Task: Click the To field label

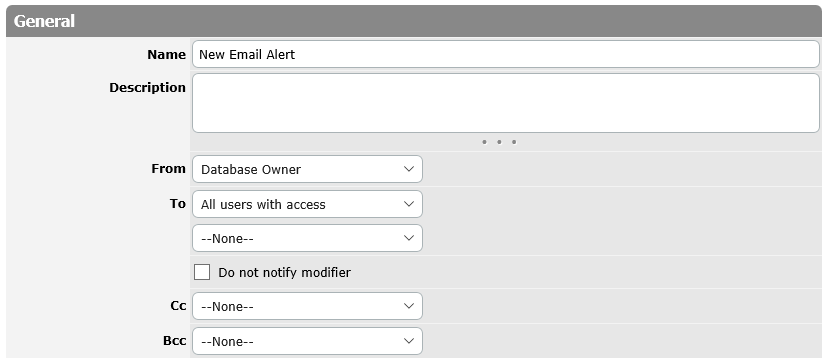Action: coord(178,204)
